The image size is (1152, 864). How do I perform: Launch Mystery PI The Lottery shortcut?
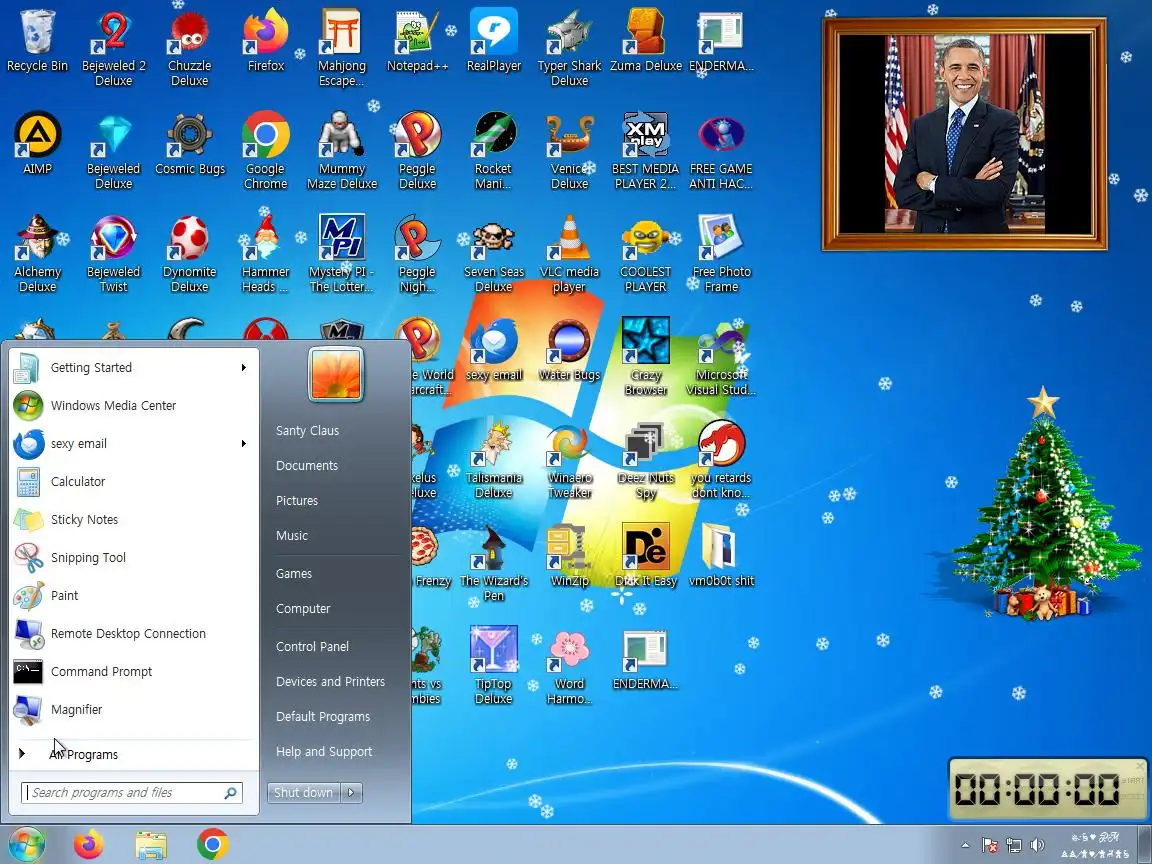[342, 253]
